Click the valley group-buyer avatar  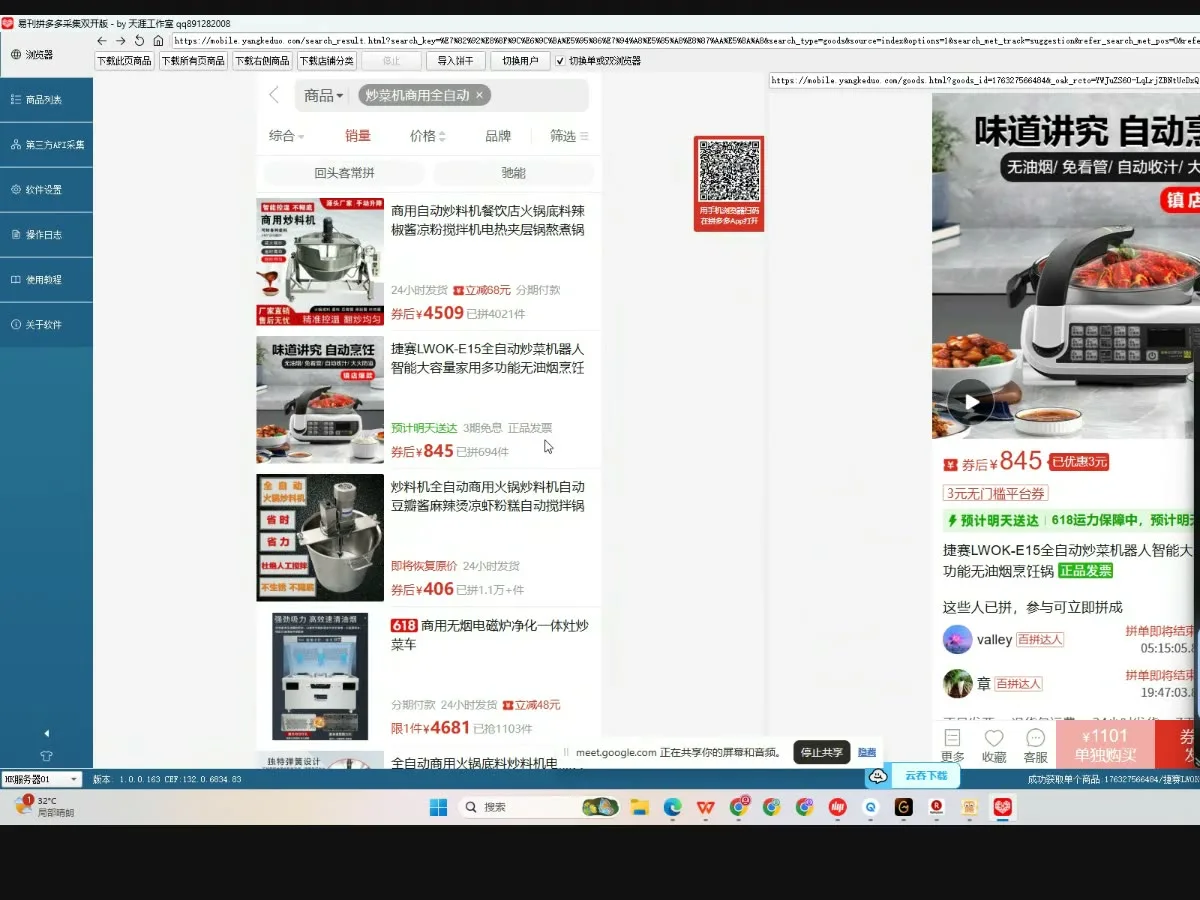[958, 639]
